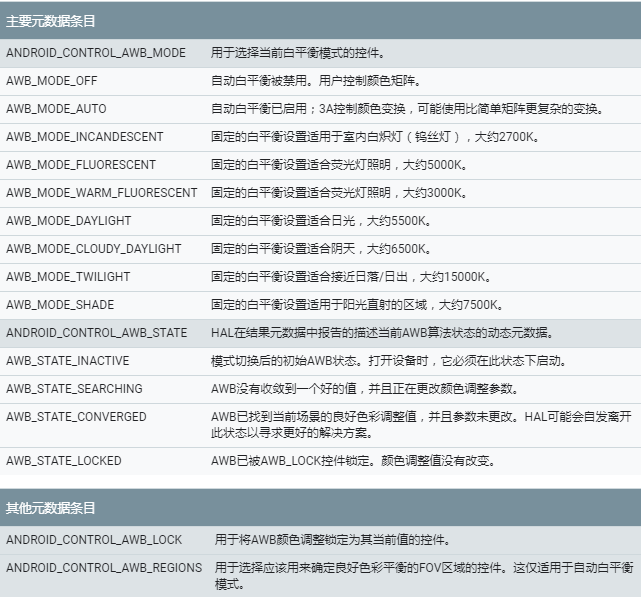The width and height of the screenshot is (641, 597).
Task: Select the AWB_MODE_DAYLIGHT cell
Action: pyautogui.click(x=68, y=221)
